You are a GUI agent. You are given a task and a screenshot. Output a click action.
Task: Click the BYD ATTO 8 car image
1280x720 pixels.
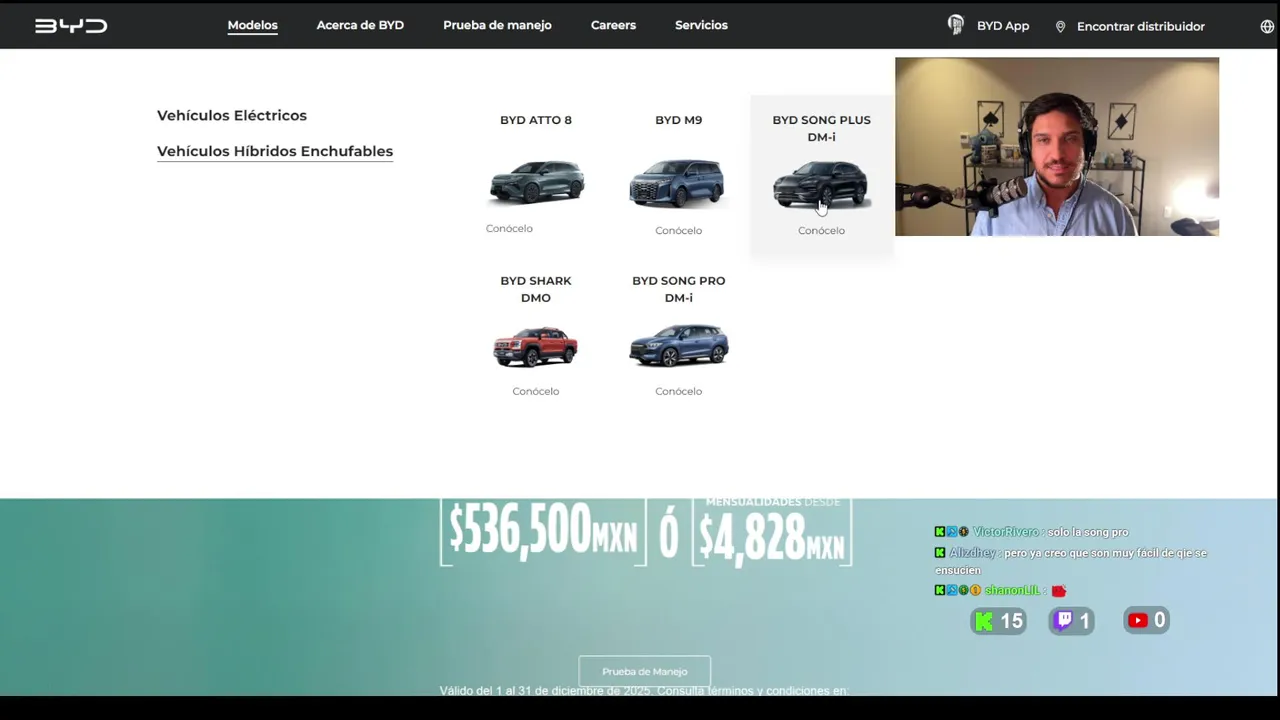coord(536,181)
